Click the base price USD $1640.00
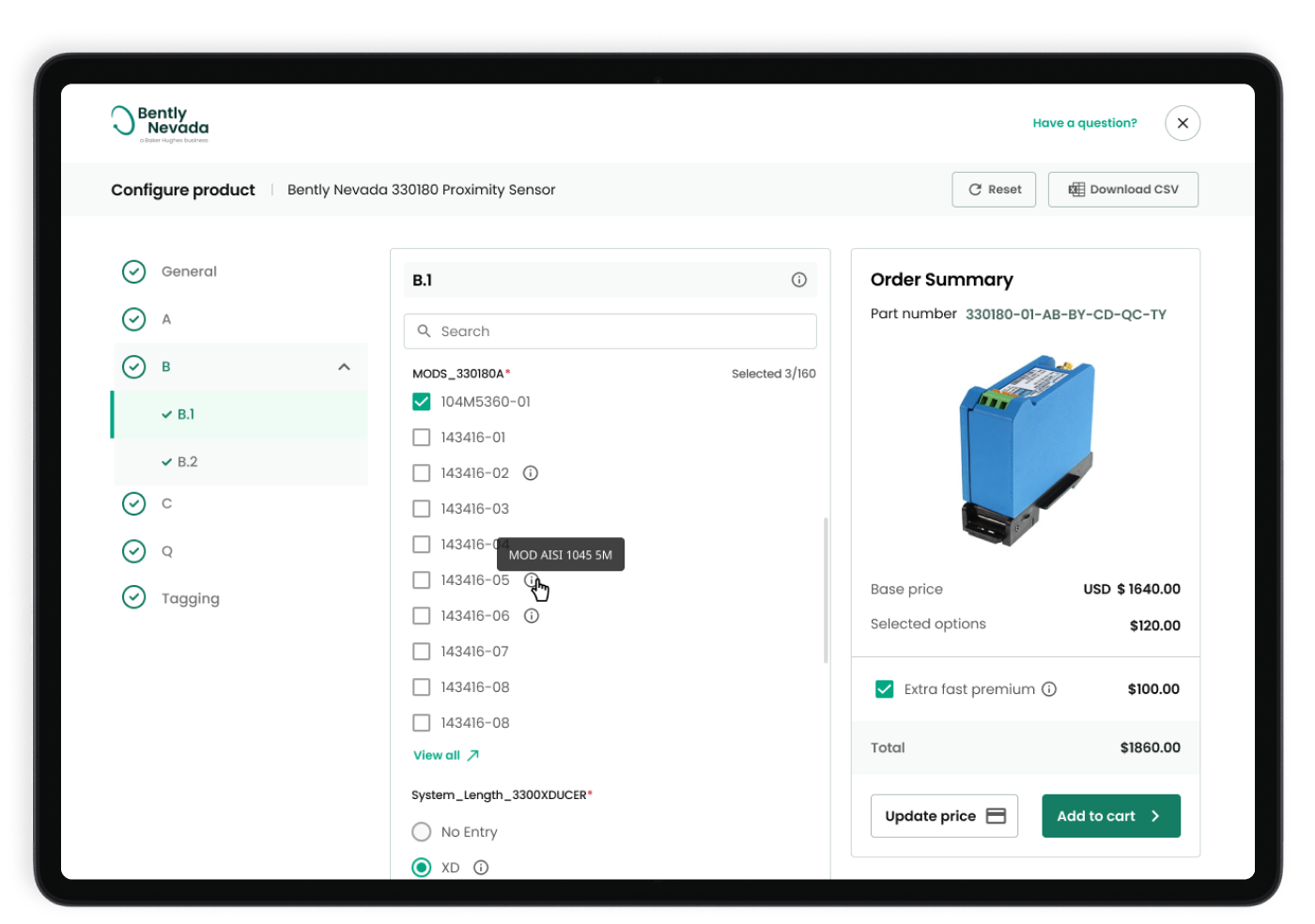 [1132, 589]
